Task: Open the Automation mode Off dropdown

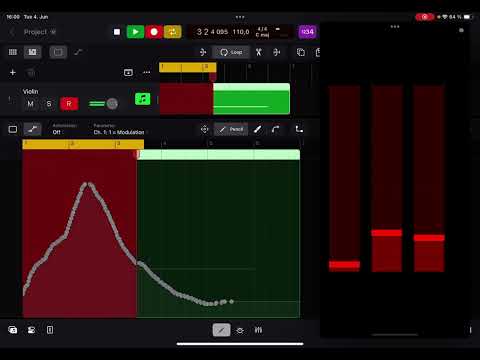Action: (64, 129)
